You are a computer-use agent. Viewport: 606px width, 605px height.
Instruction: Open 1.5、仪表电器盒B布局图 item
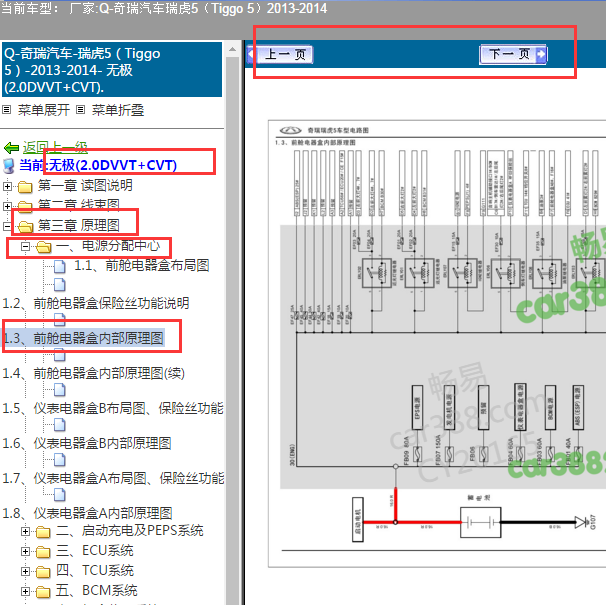113,408
